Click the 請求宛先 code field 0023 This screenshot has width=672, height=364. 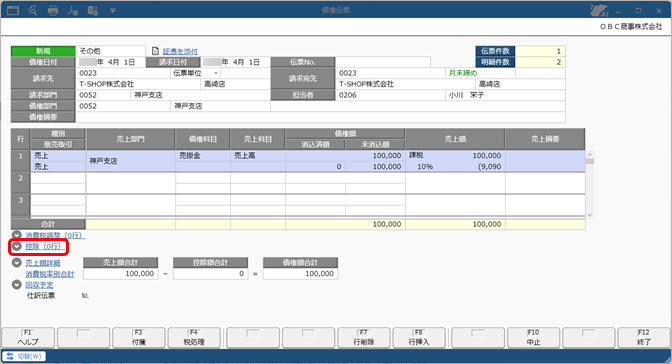(390, 73)
